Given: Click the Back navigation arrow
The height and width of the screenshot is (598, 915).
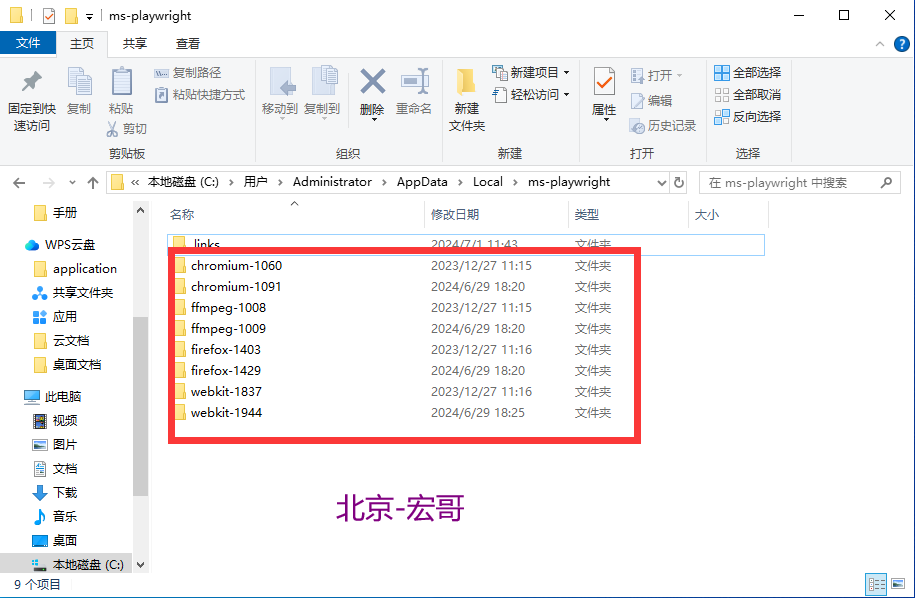Looking at the screenshot, I should tap(19, 183).
